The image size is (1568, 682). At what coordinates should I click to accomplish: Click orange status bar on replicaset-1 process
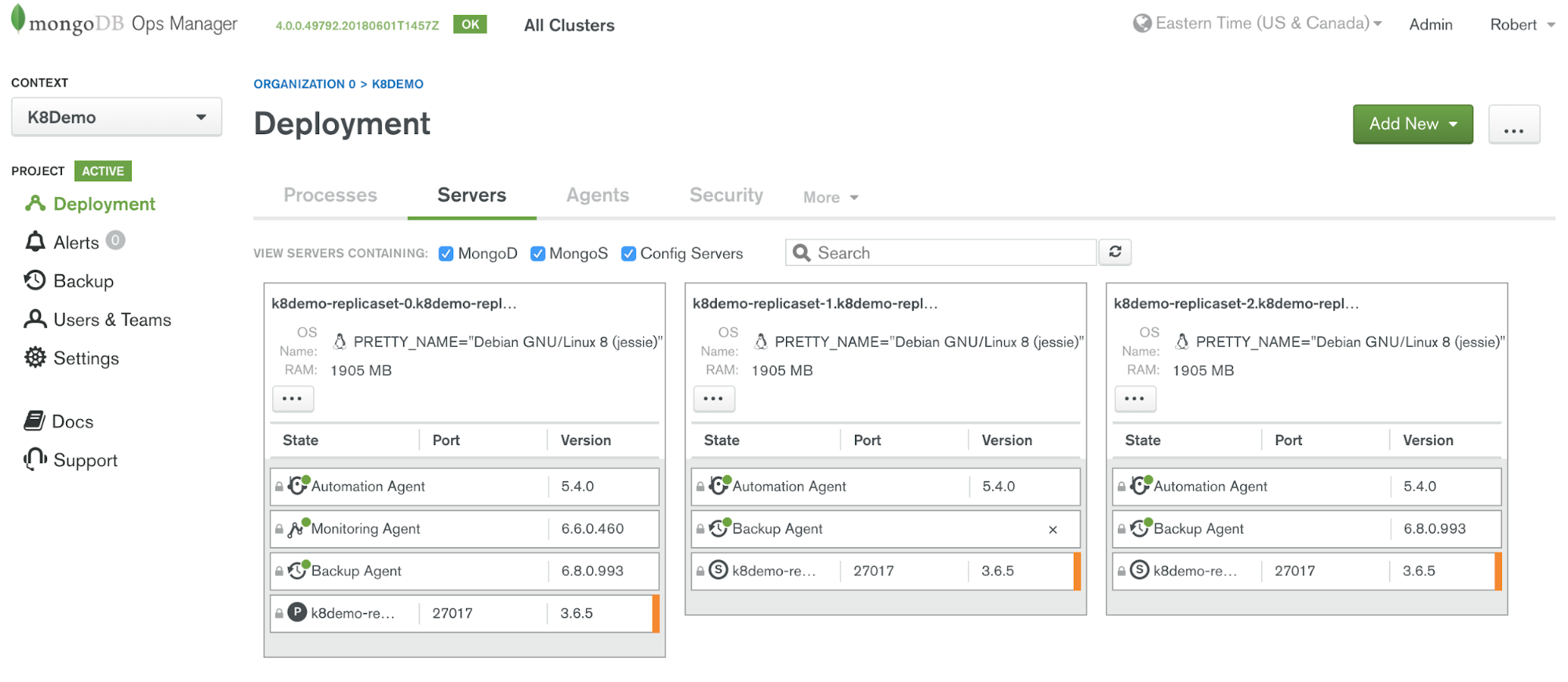point(1077,571)
